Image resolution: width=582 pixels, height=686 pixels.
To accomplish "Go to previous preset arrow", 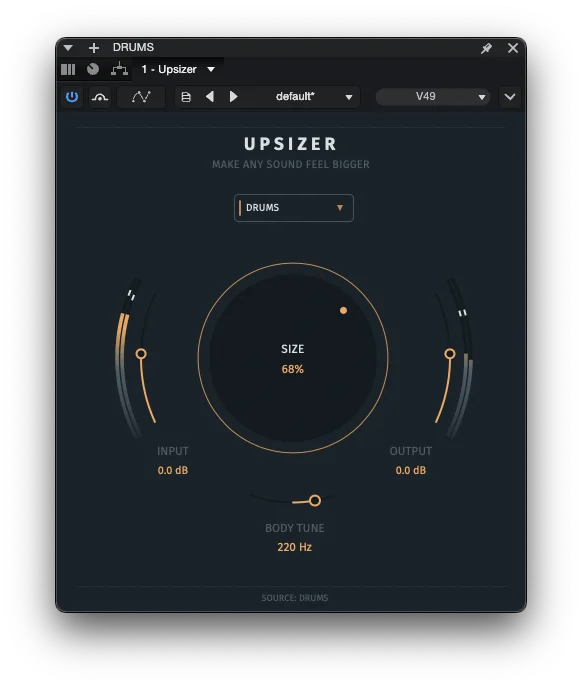I will [x=210, y=97].
